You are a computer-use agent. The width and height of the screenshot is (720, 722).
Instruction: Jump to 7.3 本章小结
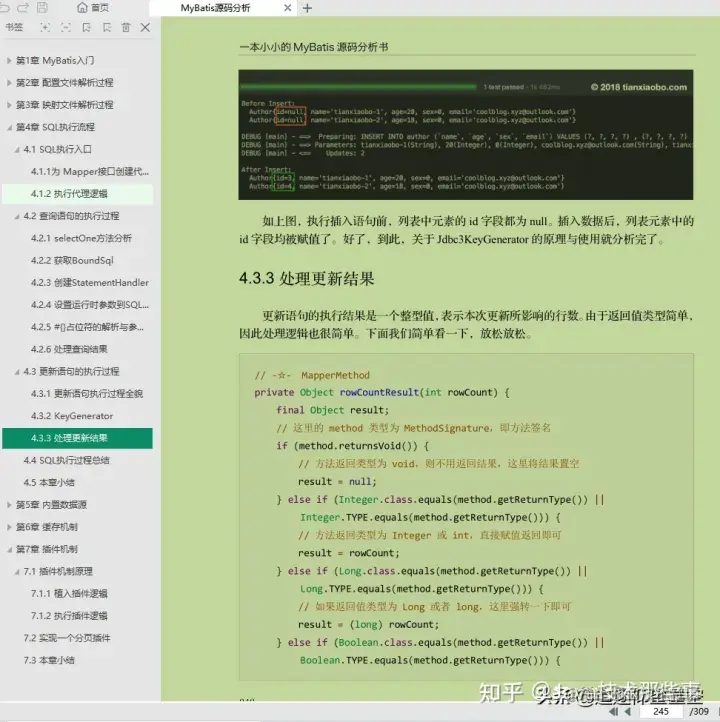[x=49, y=660]
